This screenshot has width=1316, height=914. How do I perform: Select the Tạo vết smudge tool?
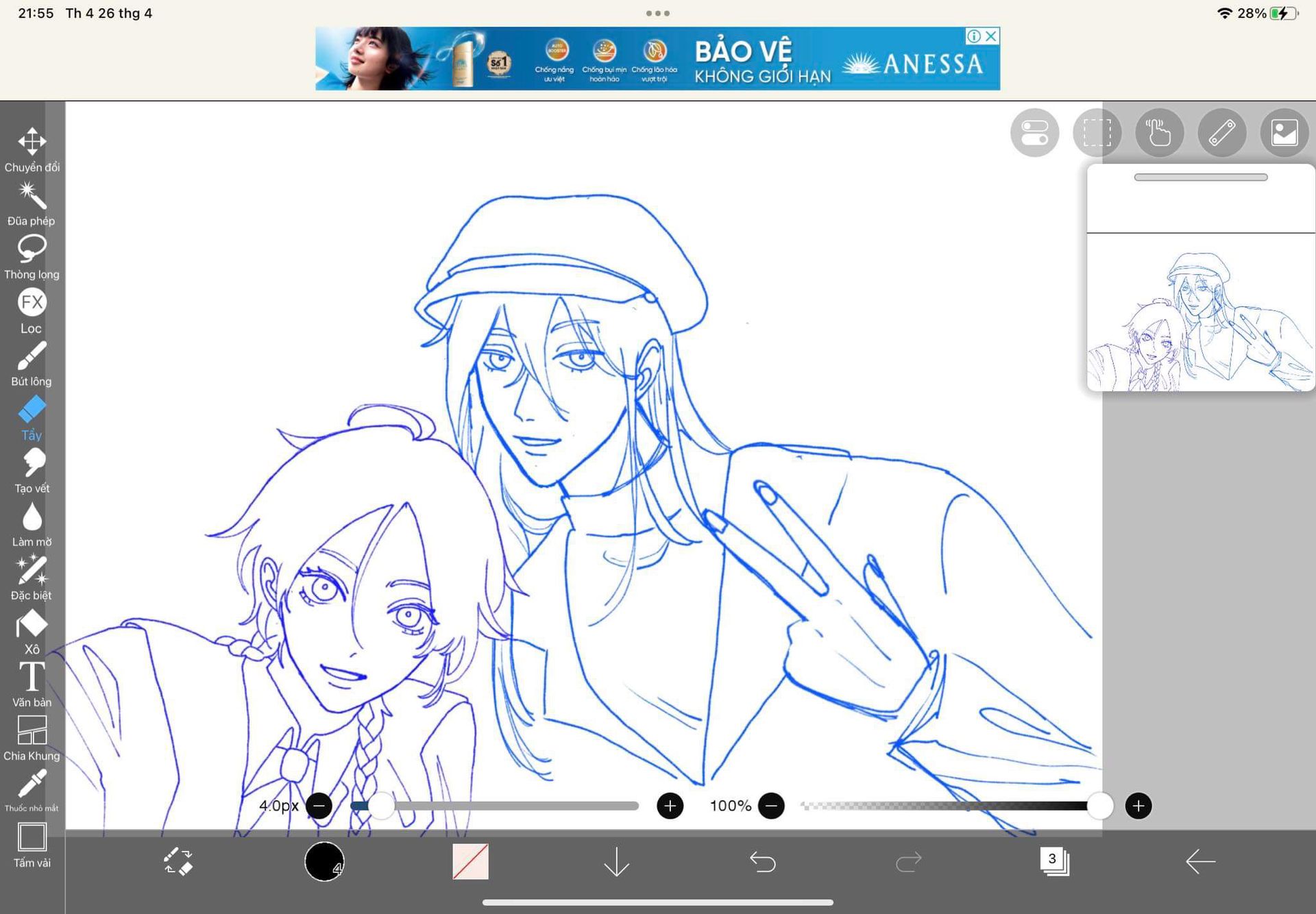tap(32, 463)
